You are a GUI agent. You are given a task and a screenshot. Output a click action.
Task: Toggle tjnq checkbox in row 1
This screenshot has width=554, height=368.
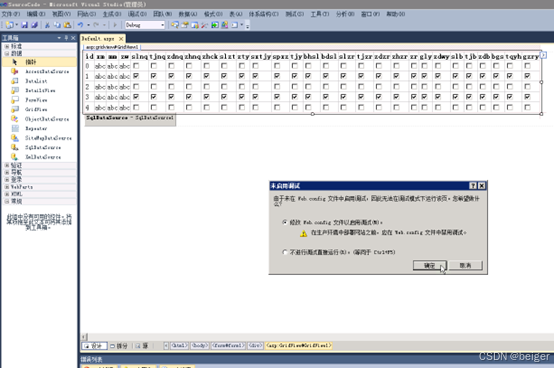(x=154, y=76)
